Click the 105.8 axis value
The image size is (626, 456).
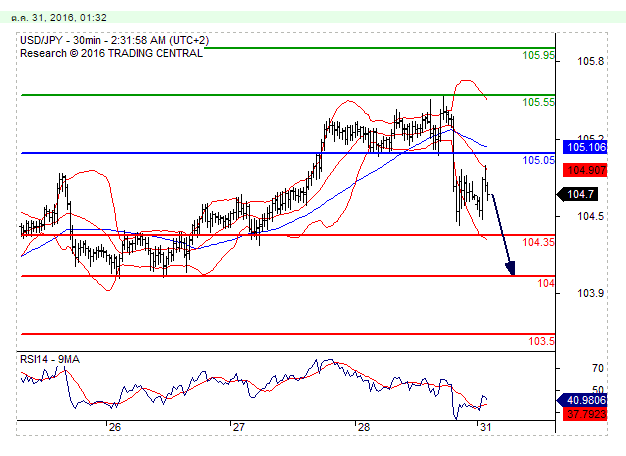click(590, 61)
